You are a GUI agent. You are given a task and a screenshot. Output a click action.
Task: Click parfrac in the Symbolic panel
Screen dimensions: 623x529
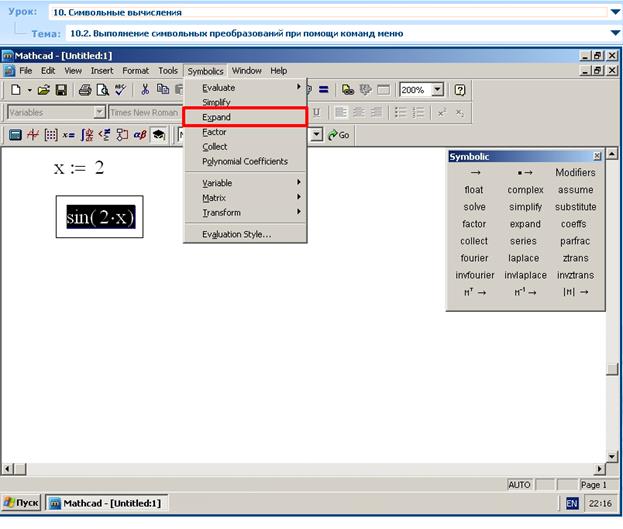(575, 241)
